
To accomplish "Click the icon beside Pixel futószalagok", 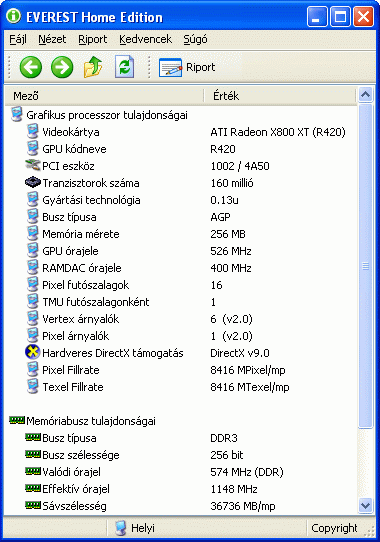I will [x=33, y=284].
